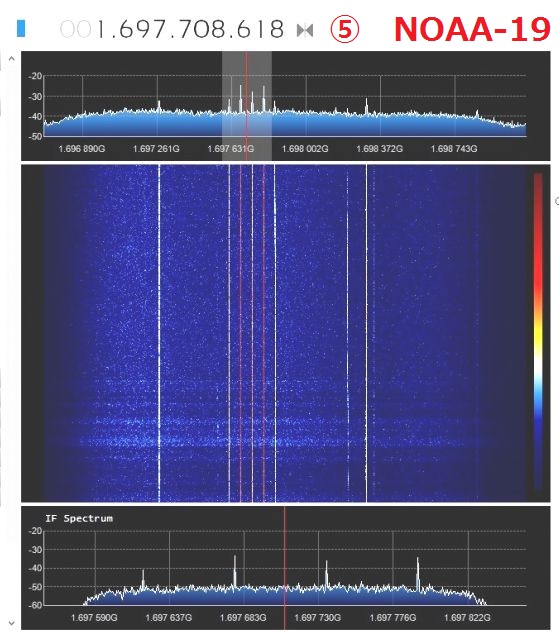Click the 1.696 890G frequency axis label
The image size is (559, 634).
point(82,149)
